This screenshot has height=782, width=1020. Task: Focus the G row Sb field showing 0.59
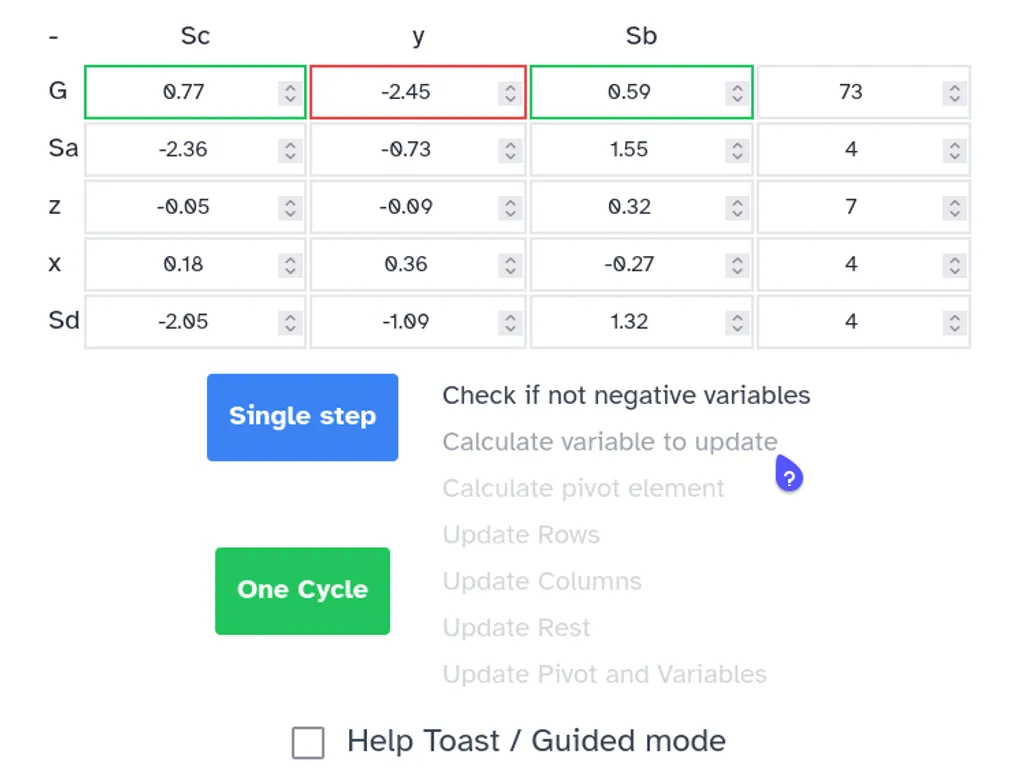click(x=628, y=93)
